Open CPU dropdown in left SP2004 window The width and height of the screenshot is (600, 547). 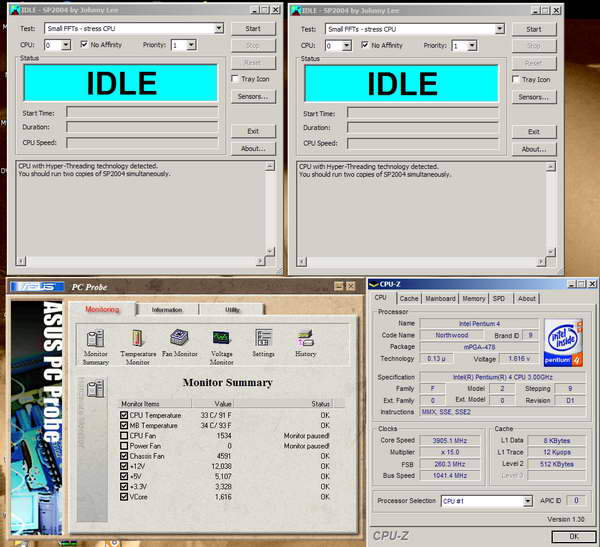(x=65, y=45)
